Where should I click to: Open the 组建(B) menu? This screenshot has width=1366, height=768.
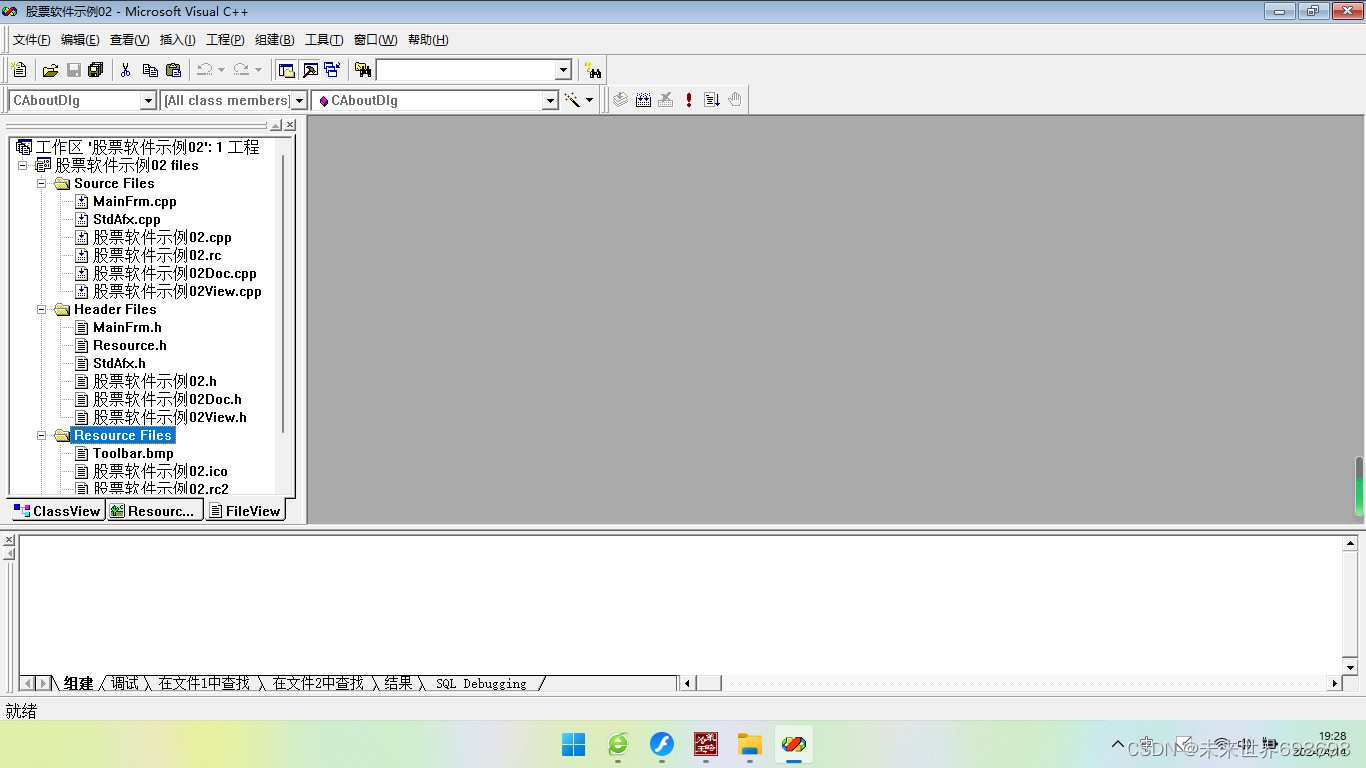(x=274, y=40)
